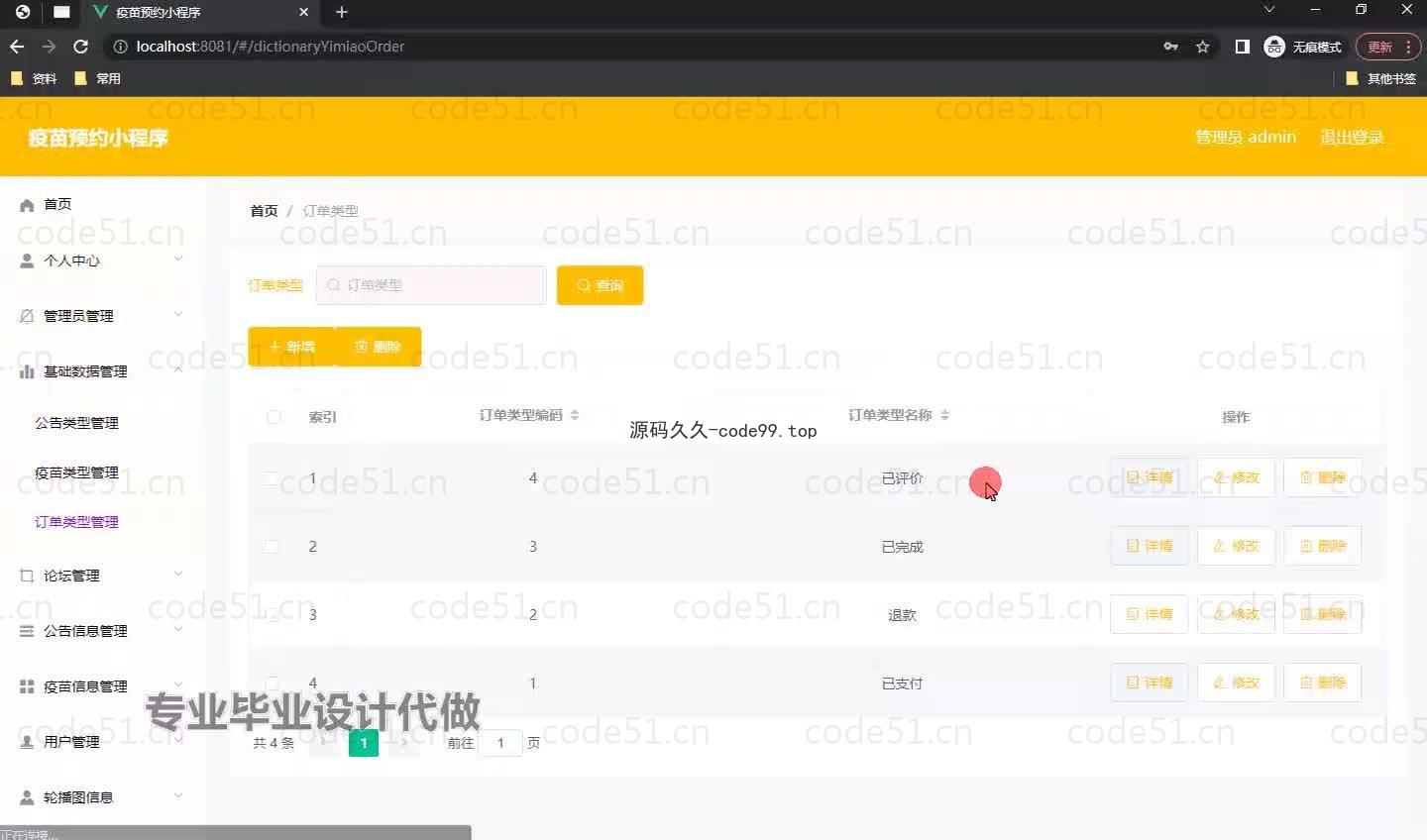This screenshot has height=840, width=1427.
Task: Focus the 订单类型 search input
Action: point(431,285)
